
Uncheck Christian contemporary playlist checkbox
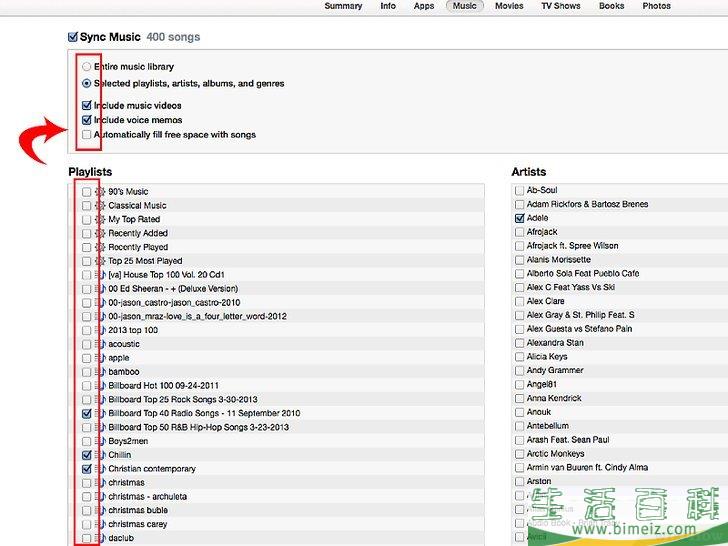pos(86,469)
